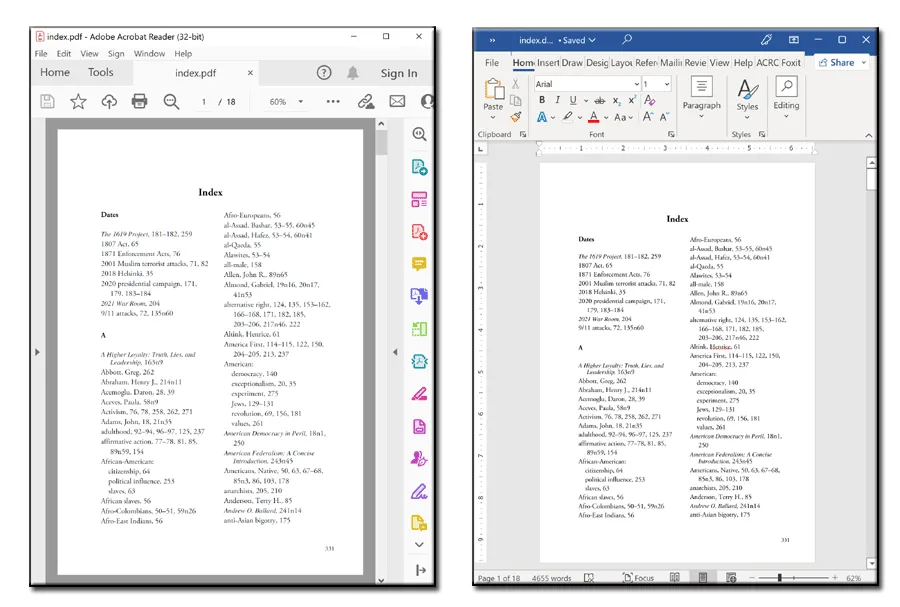900x607 pixels.
Task: Open the Arial font name dropdown
Action: point(636,84)
